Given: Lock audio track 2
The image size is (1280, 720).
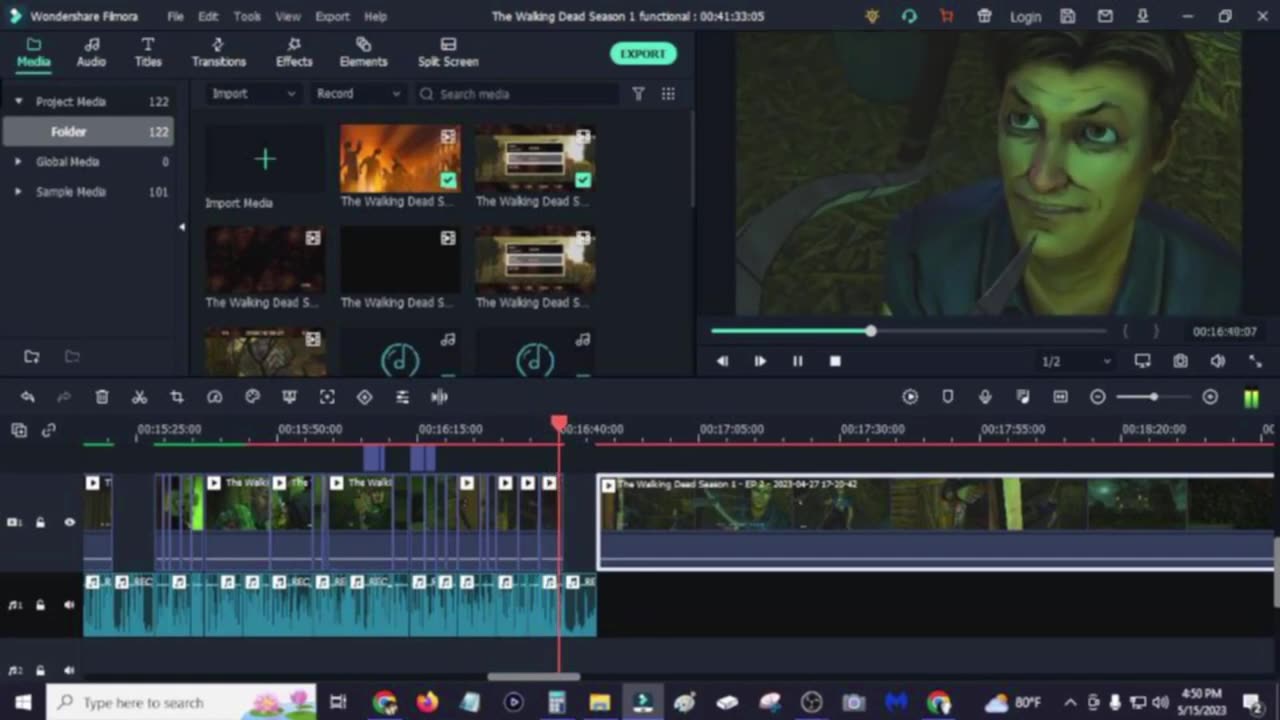Looking at the screenshot, I should coord(40,671).
